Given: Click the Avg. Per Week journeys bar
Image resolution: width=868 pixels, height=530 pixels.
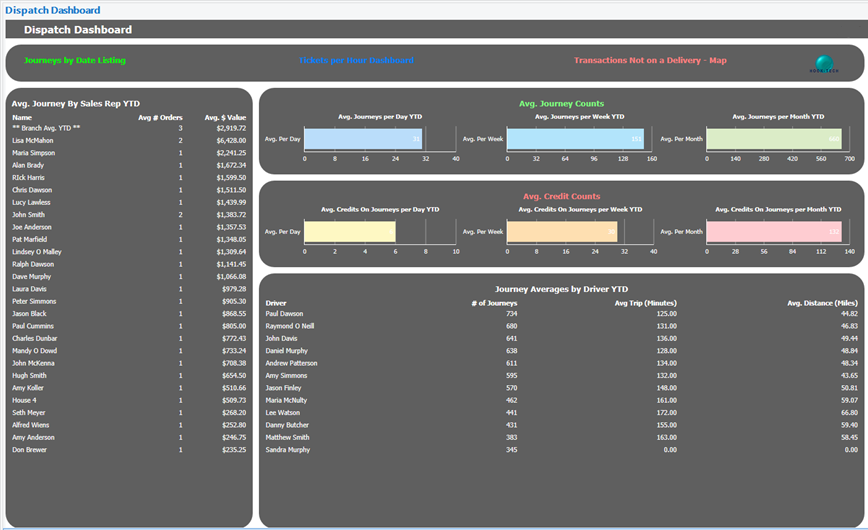Looking at the screenshot, I should click(575, 139).
